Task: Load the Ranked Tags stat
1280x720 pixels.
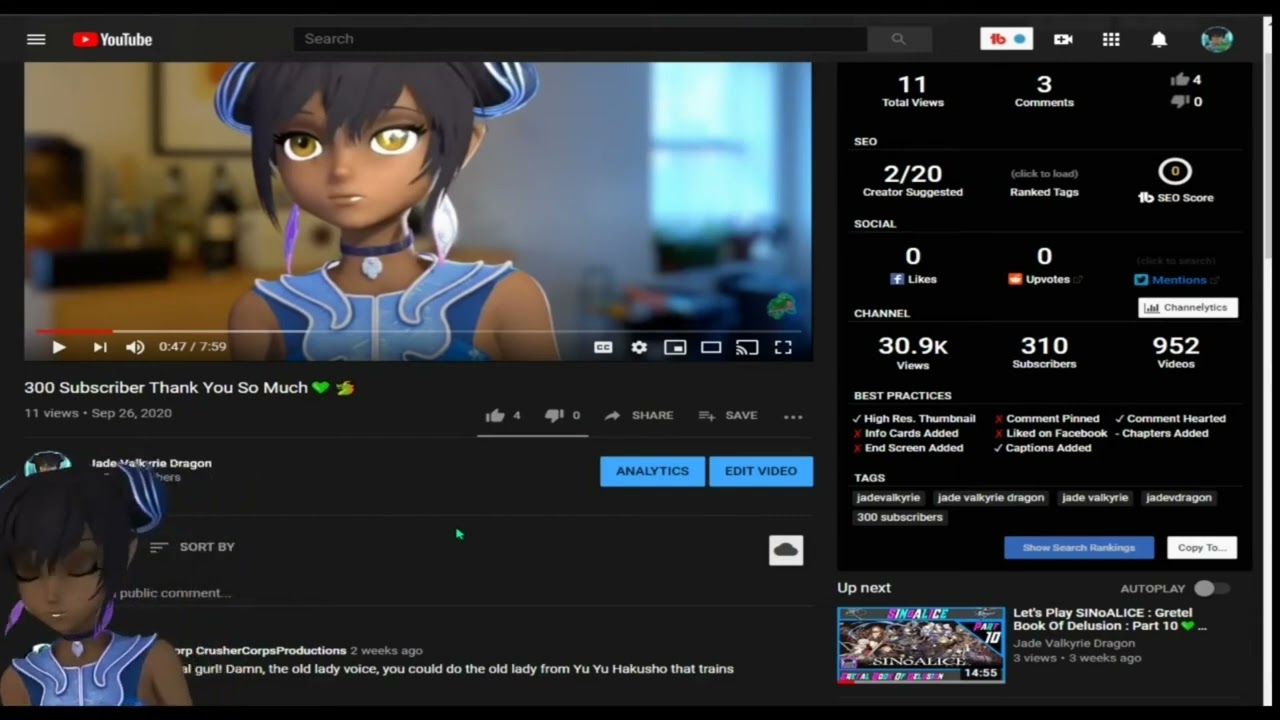Action: [x=1044, y=183]
